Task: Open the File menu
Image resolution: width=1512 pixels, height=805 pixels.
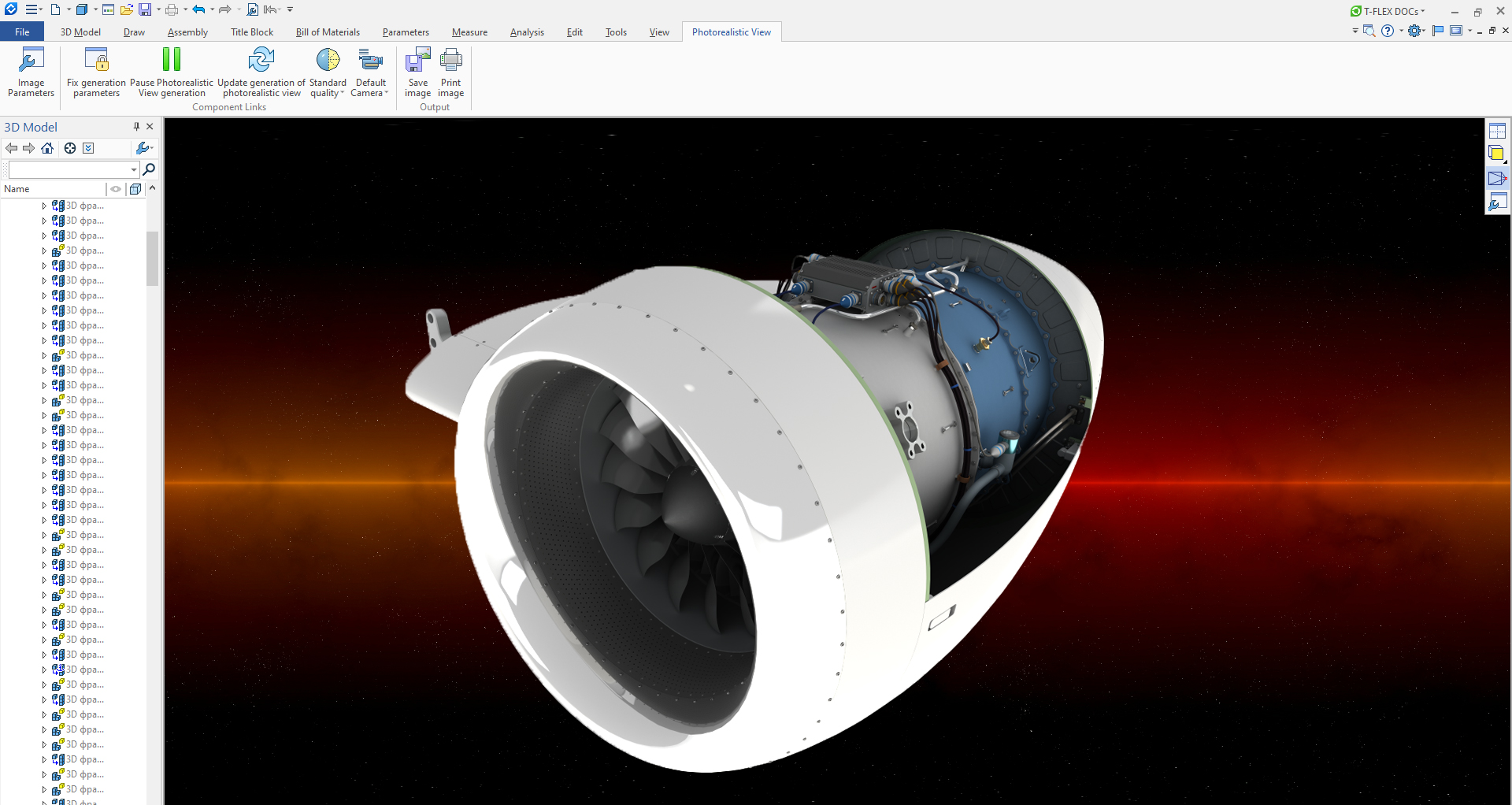Action: [x=22, y=32]
